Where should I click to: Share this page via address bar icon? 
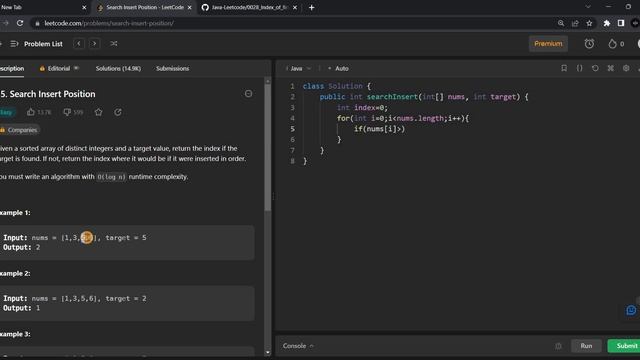(x=575, y=23)
